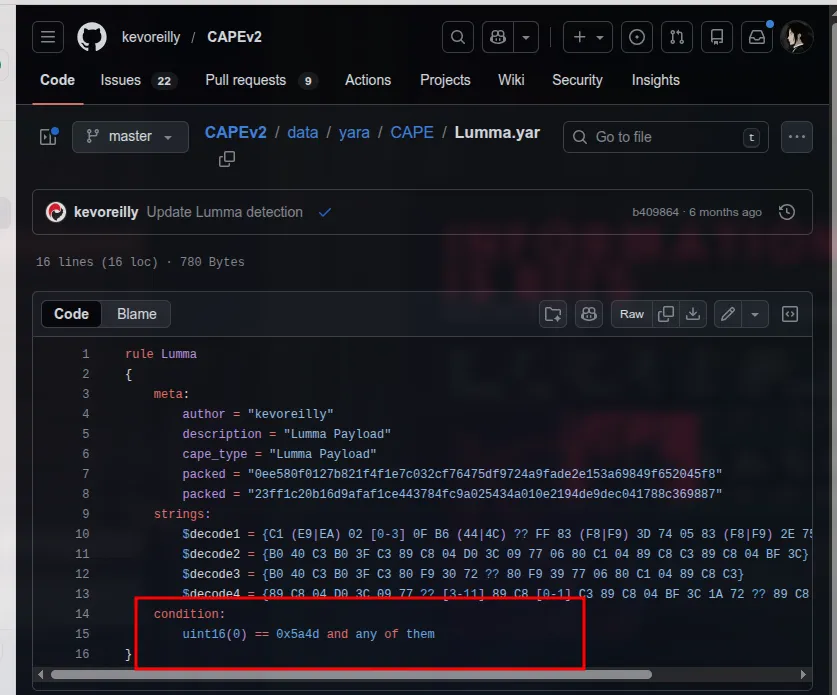
Task: Go to GitHub home via Octocat logo
Action: click(92, 37)
